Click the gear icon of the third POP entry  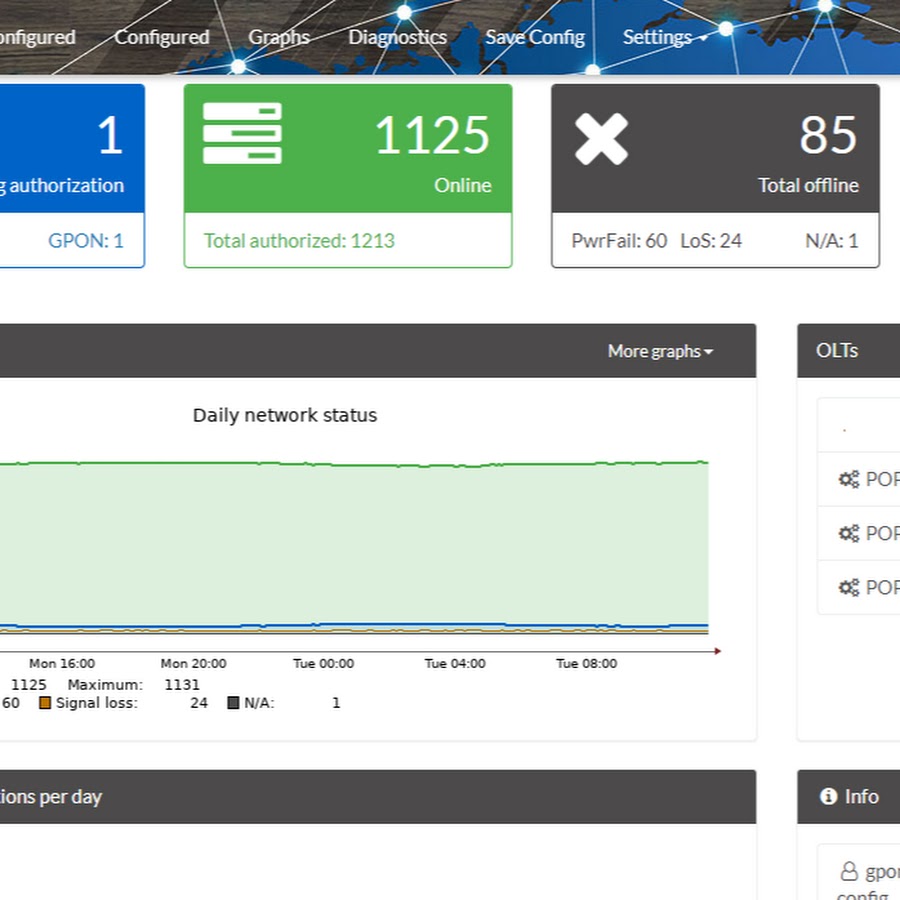tap(849, 587)
